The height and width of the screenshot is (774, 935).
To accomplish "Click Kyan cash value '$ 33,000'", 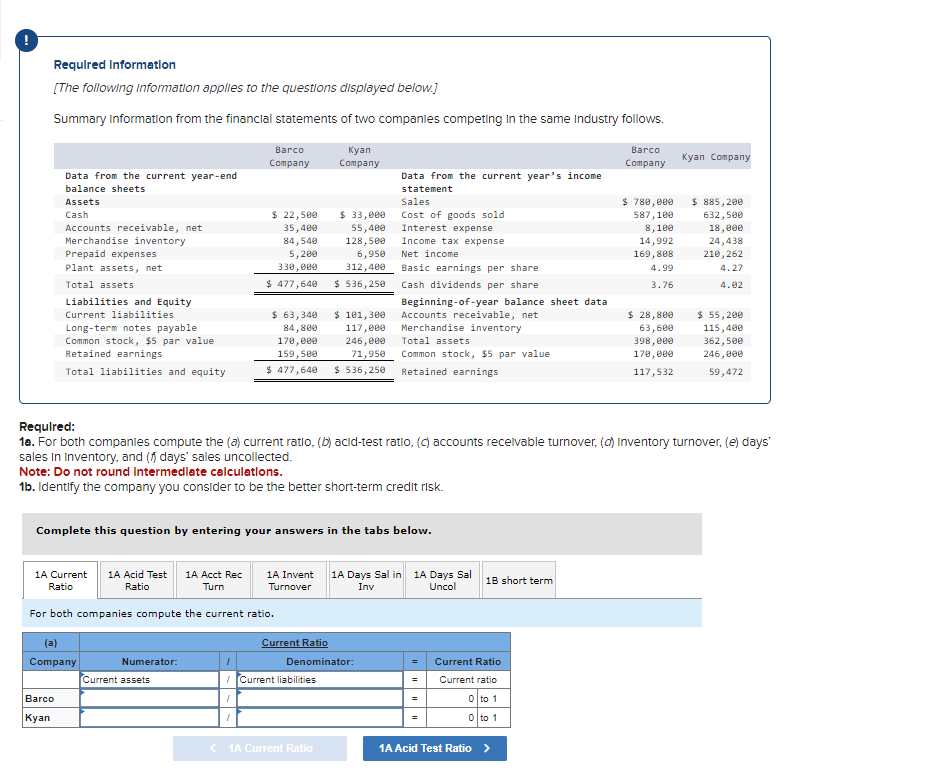I will coord(362,215).
